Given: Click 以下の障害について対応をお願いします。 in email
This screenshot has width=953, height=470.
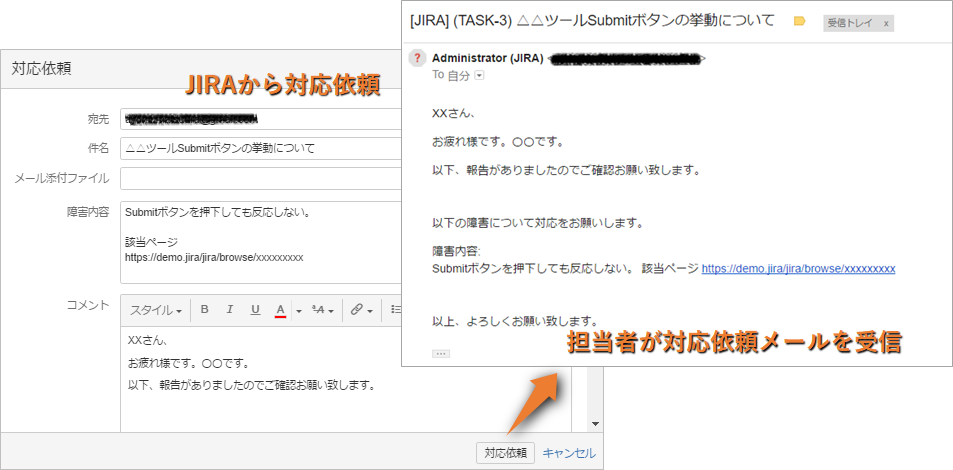Looking at the screenshot, I should [x=537, y=223].
